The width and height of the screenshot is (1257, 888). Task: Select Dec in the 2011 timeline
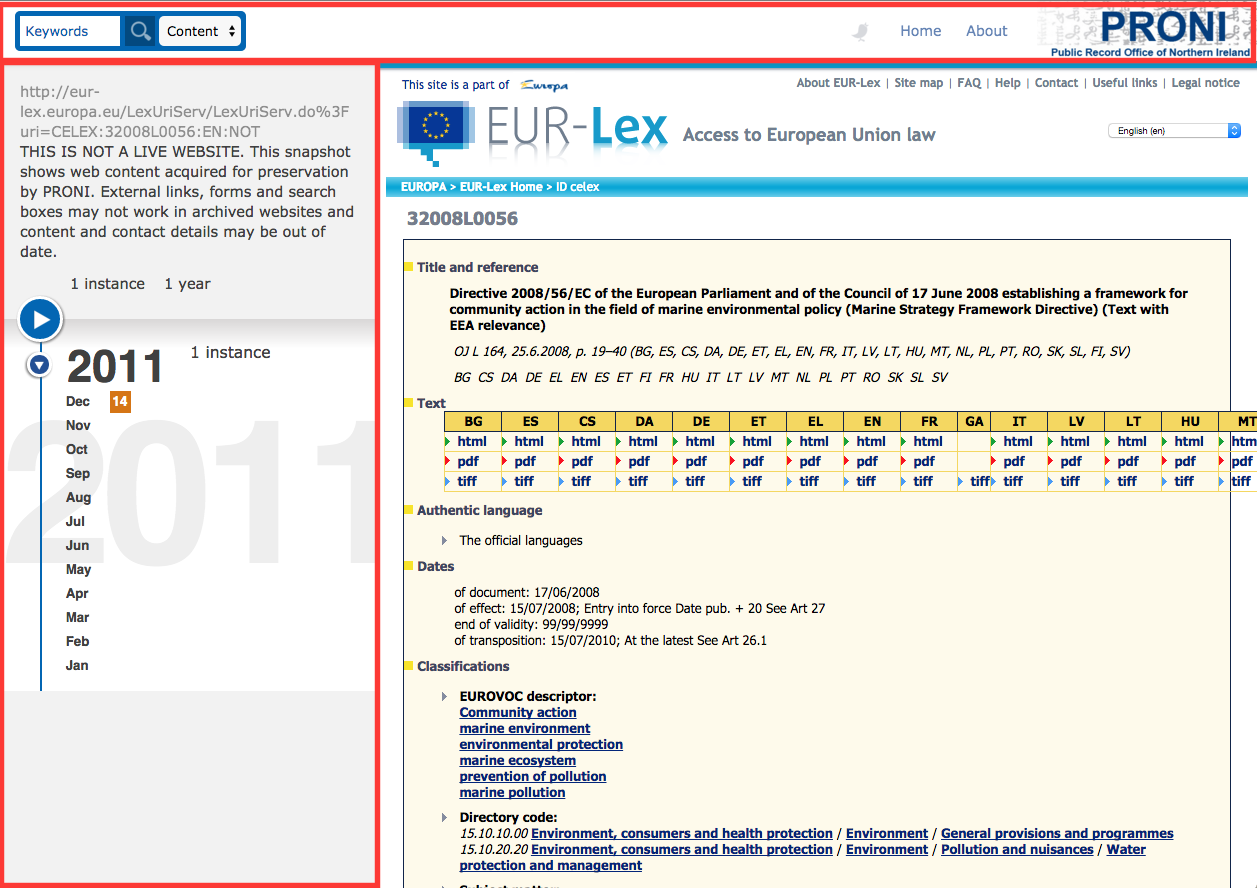[78, 401]
